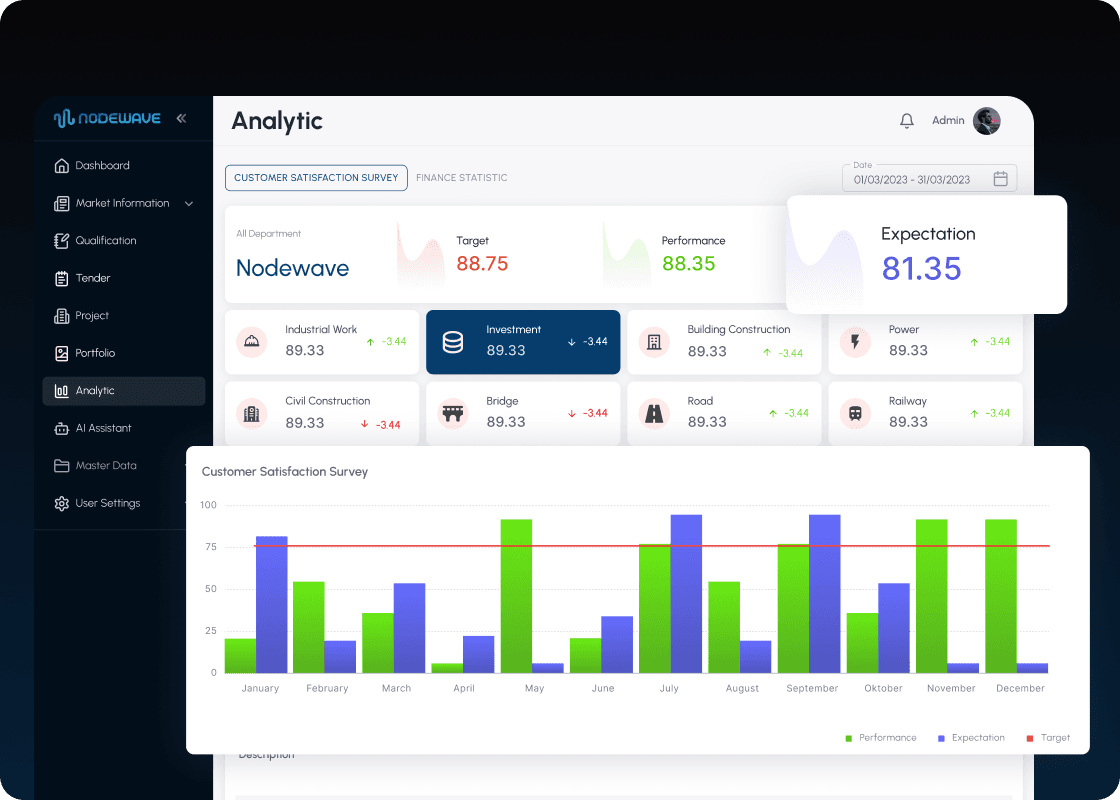Click the Investment coins stack icon
The image size is (1120, 800).
point(453,342)
